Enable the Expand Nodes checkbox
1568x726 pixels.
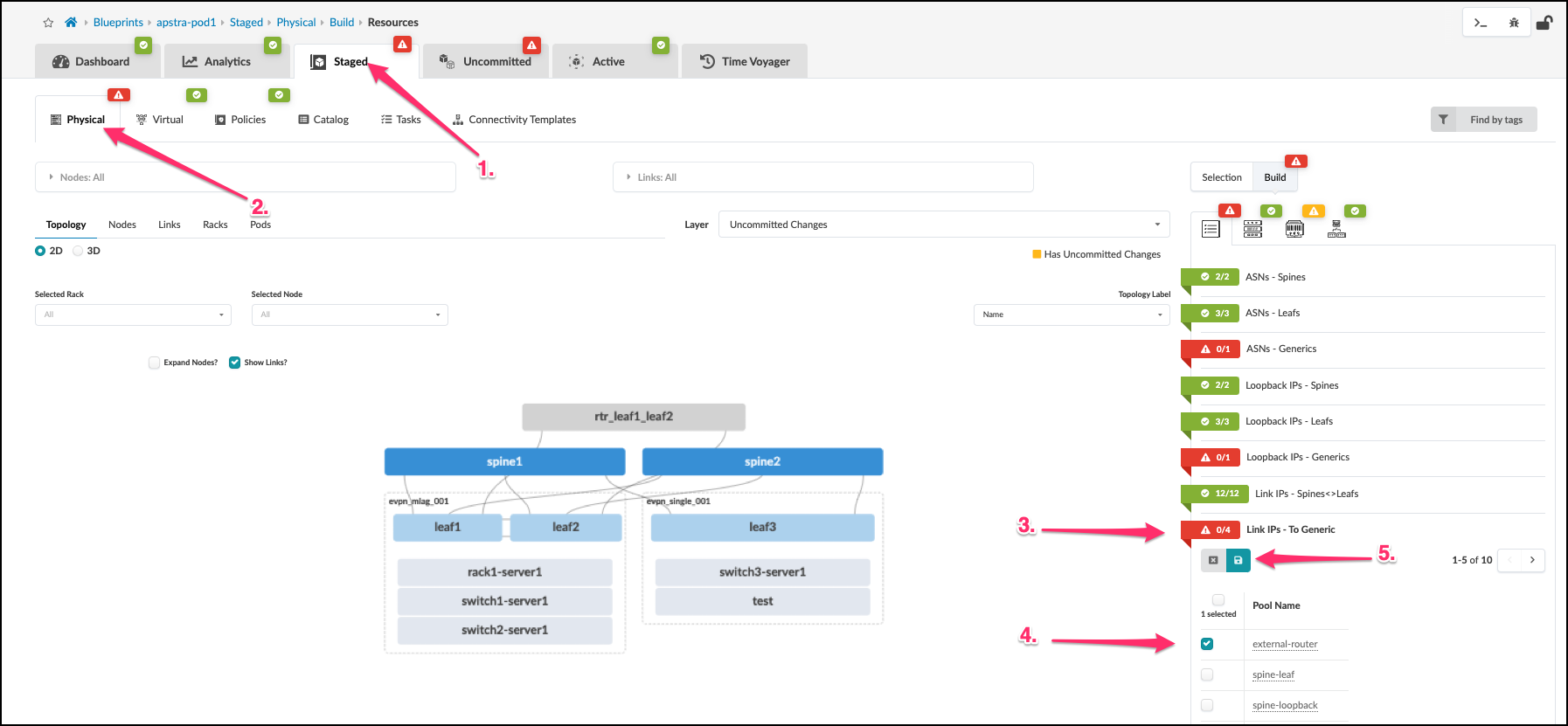pos(155,363)
